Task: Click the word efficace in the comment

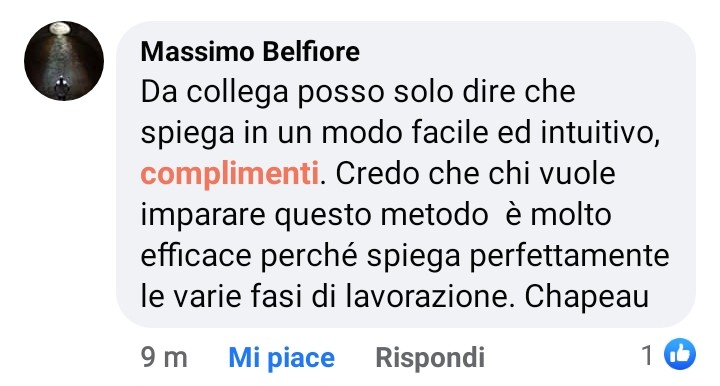Action: click(196, 256)
